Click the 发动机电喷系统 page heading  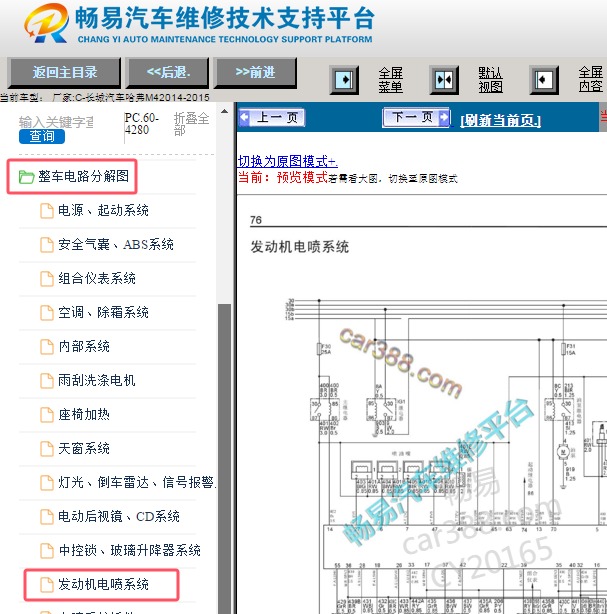[x=300, y=247]
